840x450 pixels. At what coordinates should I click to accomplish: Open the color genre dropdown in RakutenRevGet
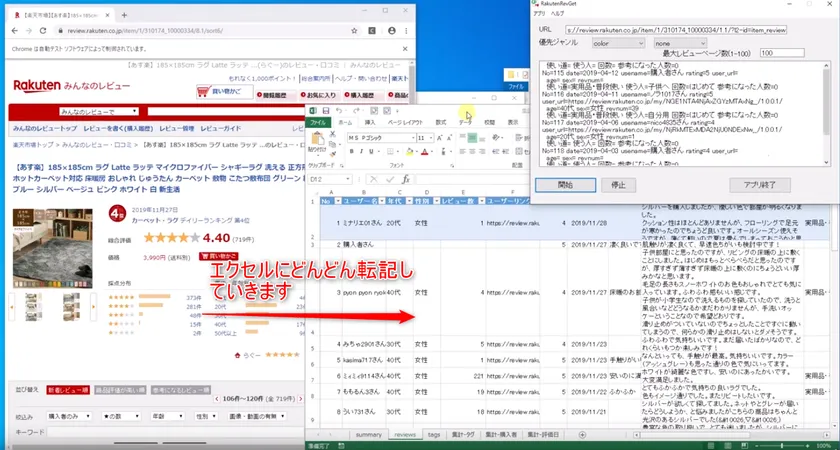[618, 42]
